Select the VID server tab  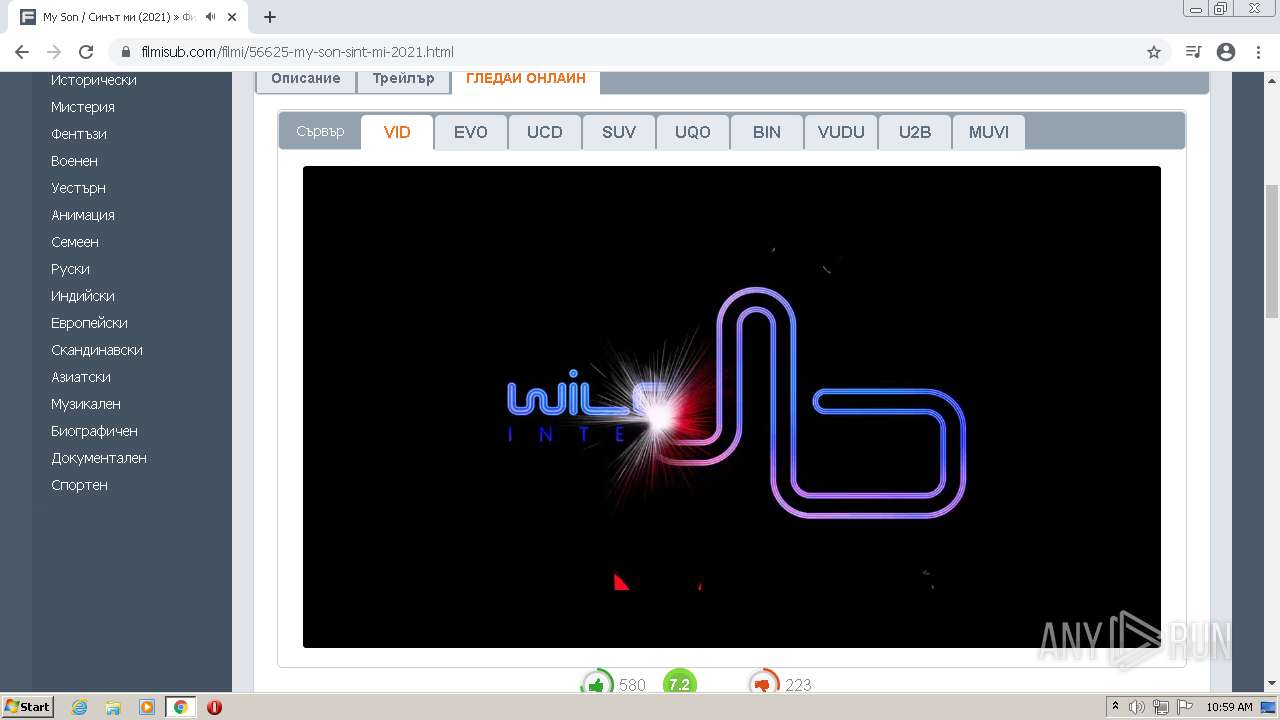pos(397,132)
